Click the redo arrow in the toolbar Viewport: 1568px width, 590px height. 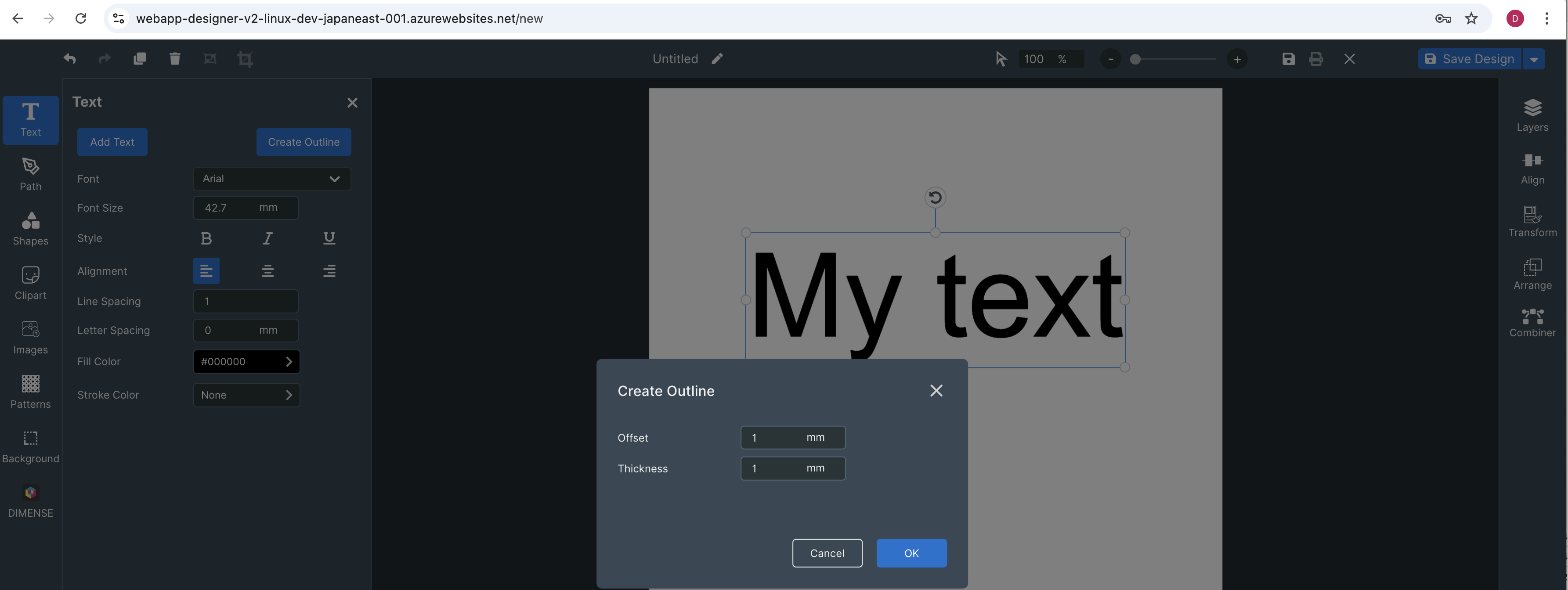(x=105, y=58)
